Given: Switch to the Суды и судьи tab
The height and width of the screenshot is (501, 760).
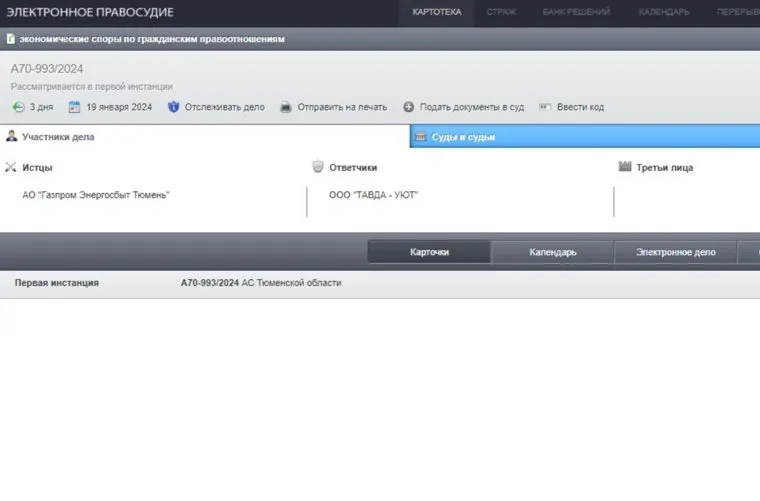Looking at the screenshot, I should click(x=463, y=137).
